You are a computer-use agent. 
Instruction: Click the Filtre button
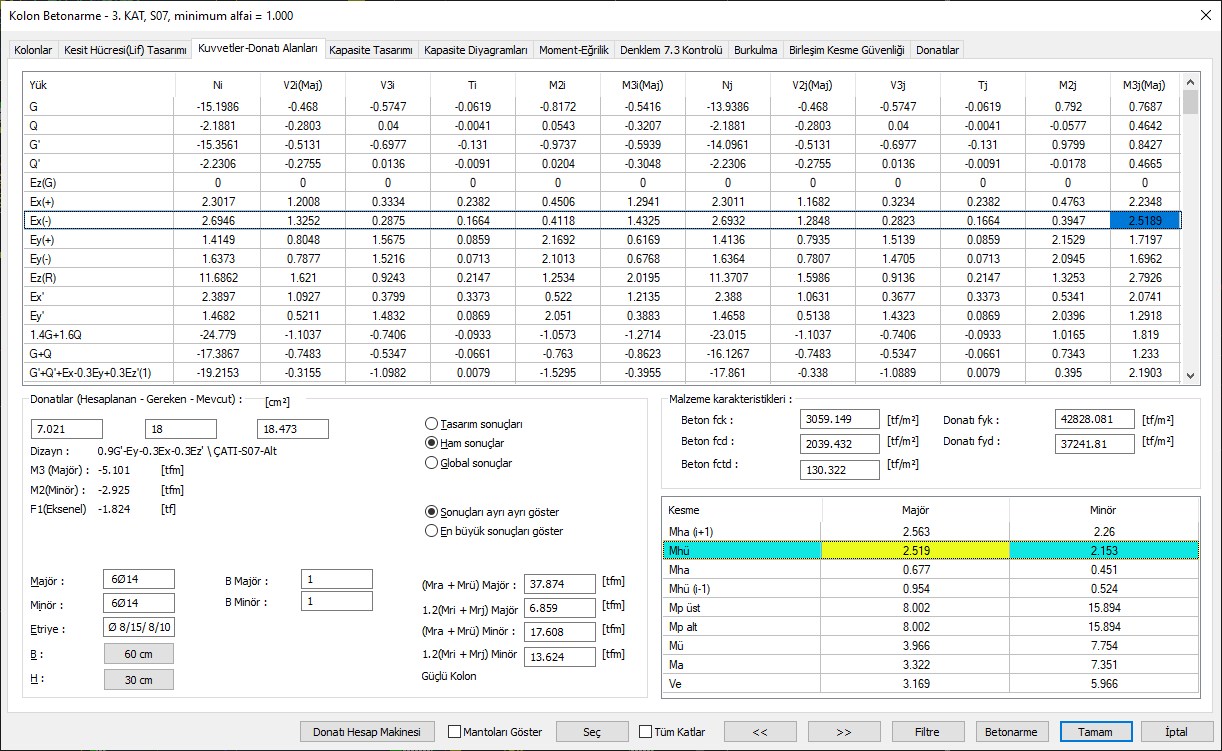point(928,732)
